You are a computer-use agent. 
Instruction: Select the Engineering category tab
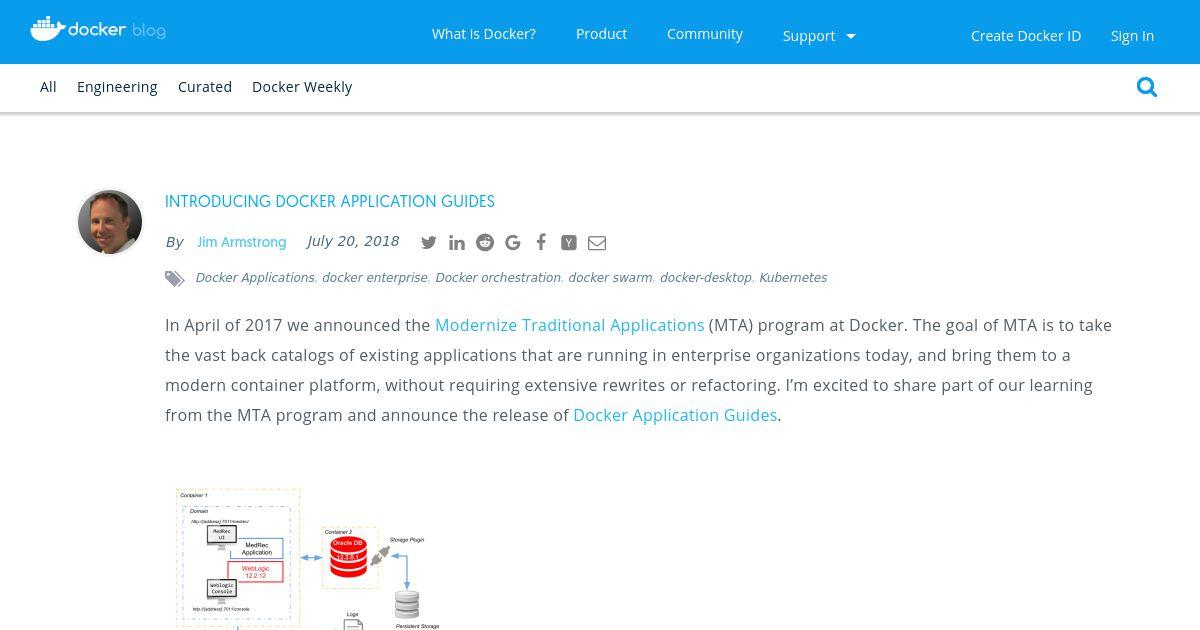click(117, 87)
